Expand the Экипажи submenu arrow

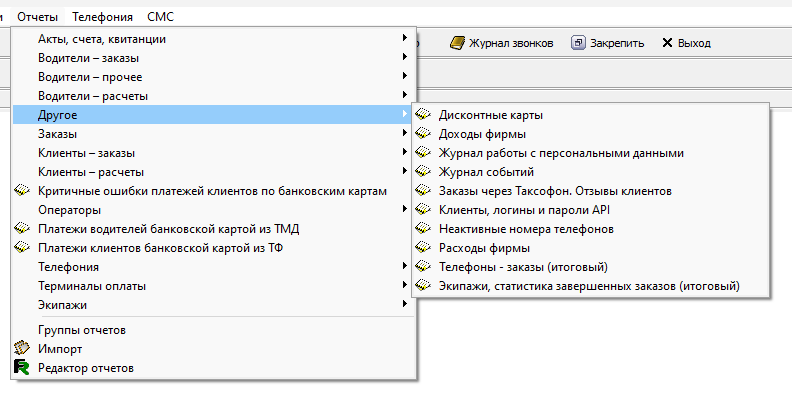(405, 304)
